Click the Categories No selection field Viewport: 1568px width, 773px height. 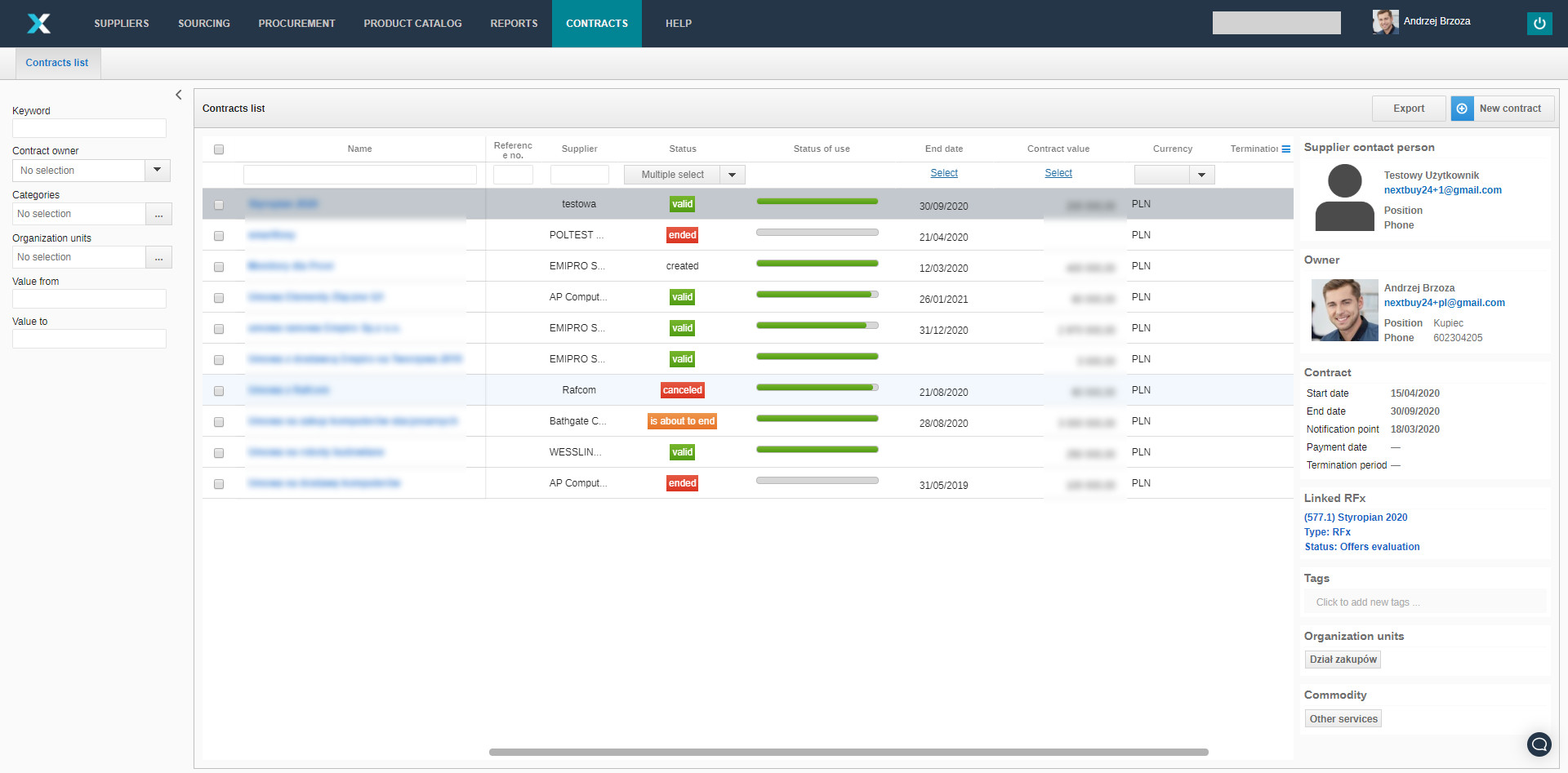tap(79, 214)
